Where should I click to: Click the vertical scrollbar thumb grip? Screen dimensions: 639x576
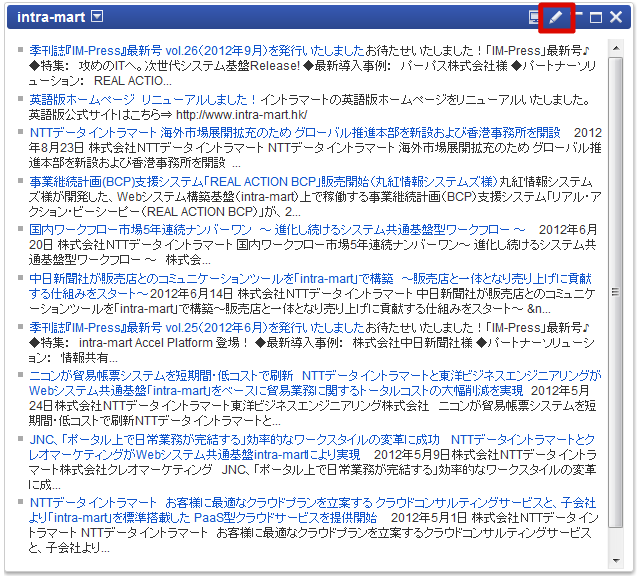pos(616,292)
